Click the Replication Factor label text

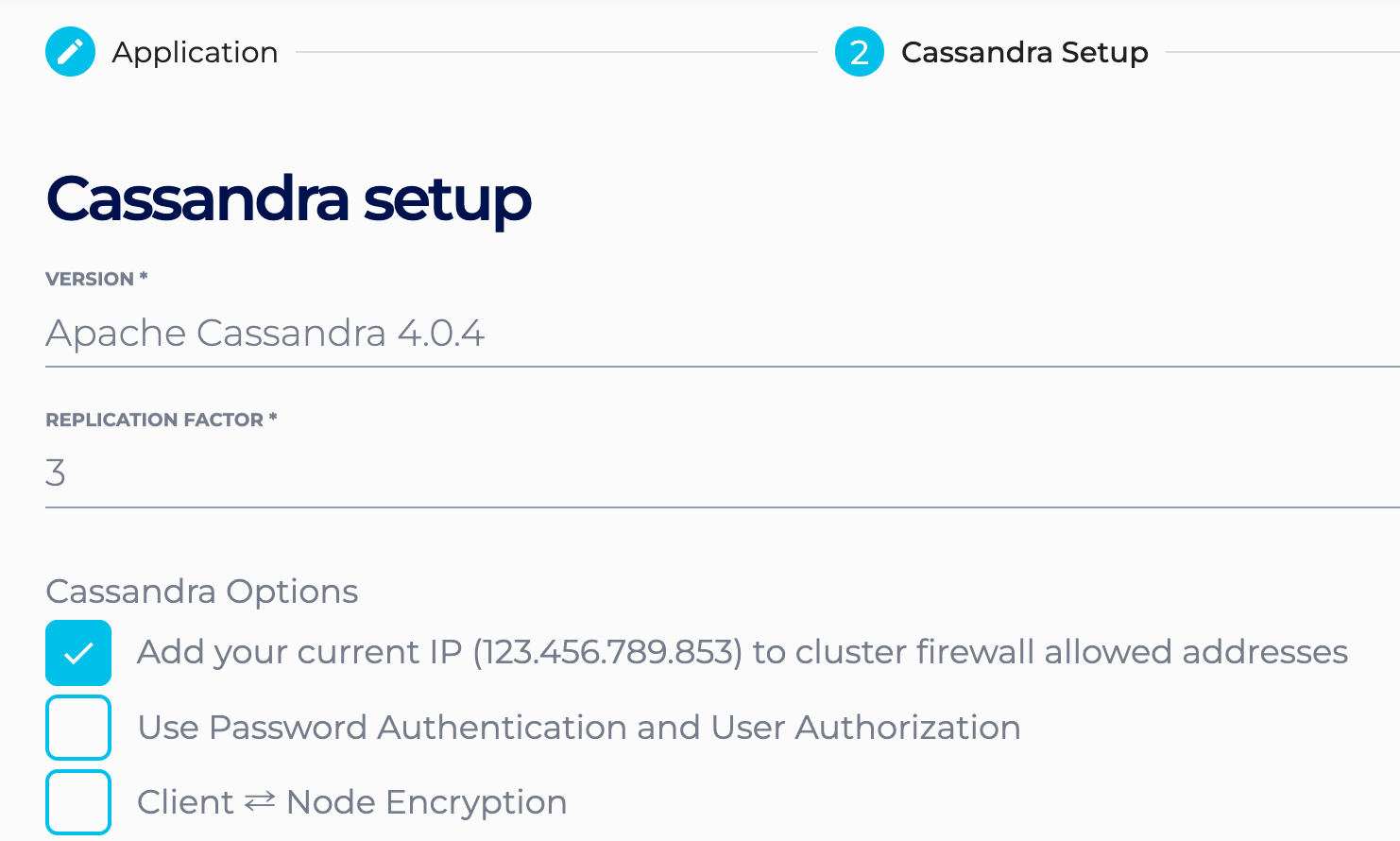tap(161, 419)
